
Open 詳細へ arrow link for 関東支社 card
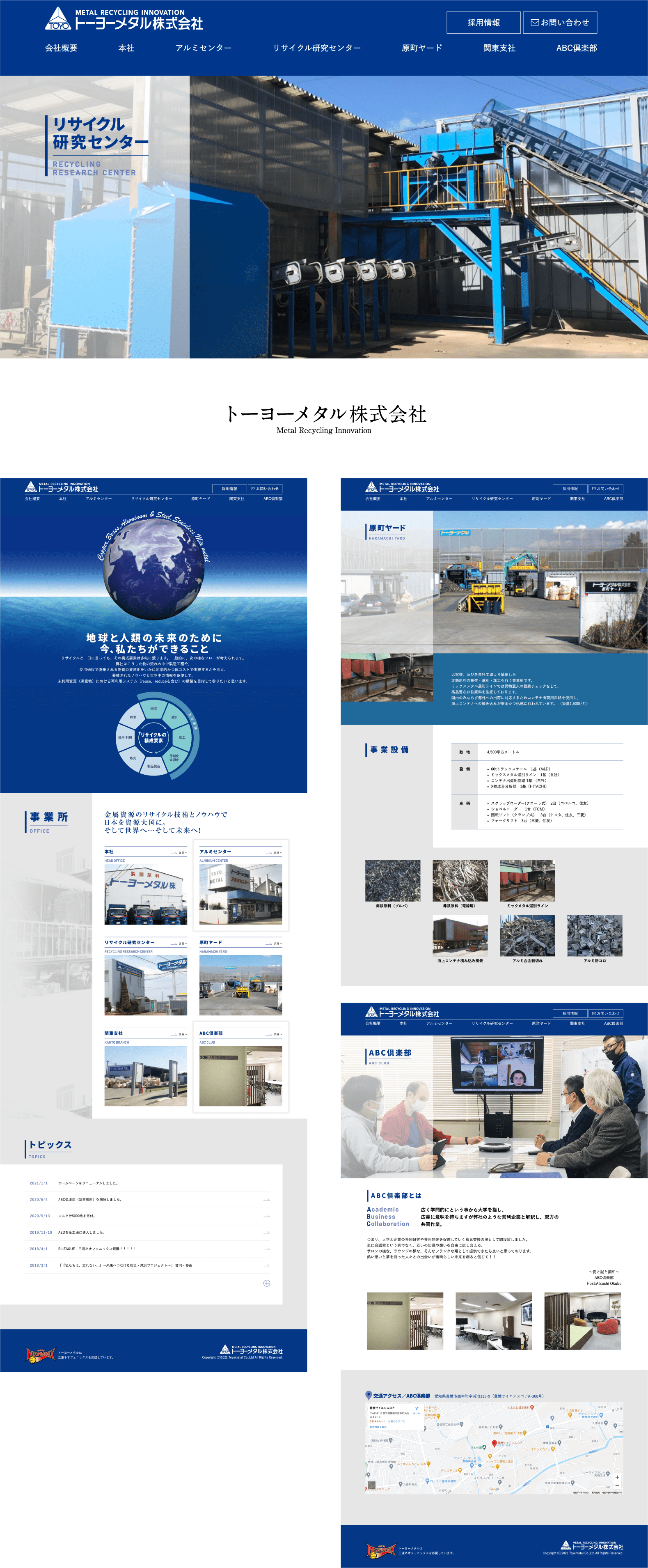178,1034
